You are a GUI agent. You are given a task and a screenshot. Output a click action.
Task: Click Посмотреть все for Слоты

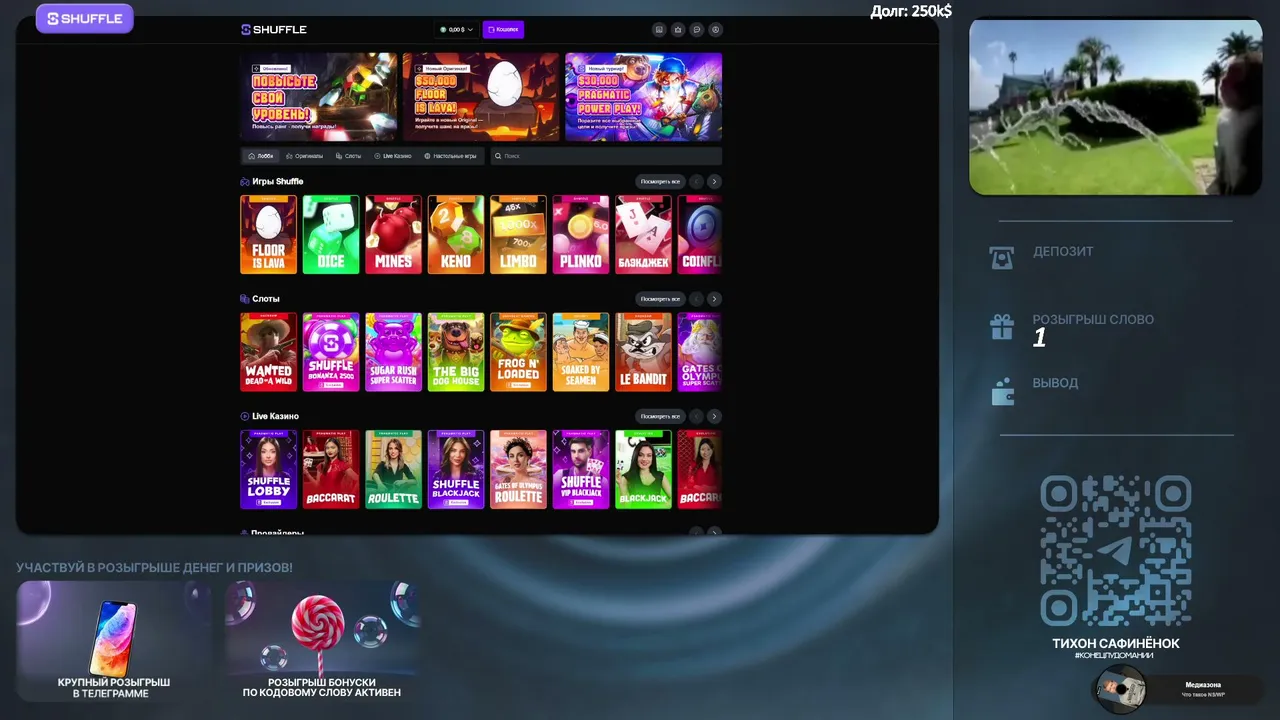coord(660,299)
